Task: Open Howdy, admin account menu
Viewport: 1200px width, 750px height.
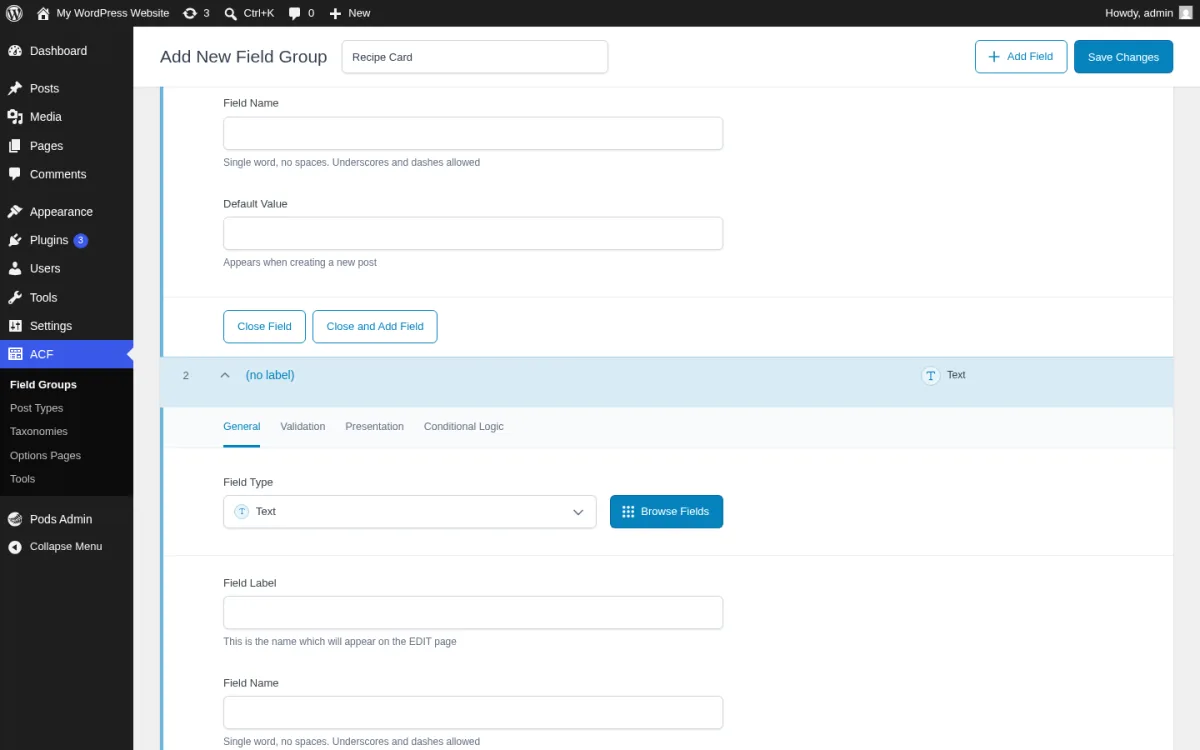Action: click(1149, 13)
